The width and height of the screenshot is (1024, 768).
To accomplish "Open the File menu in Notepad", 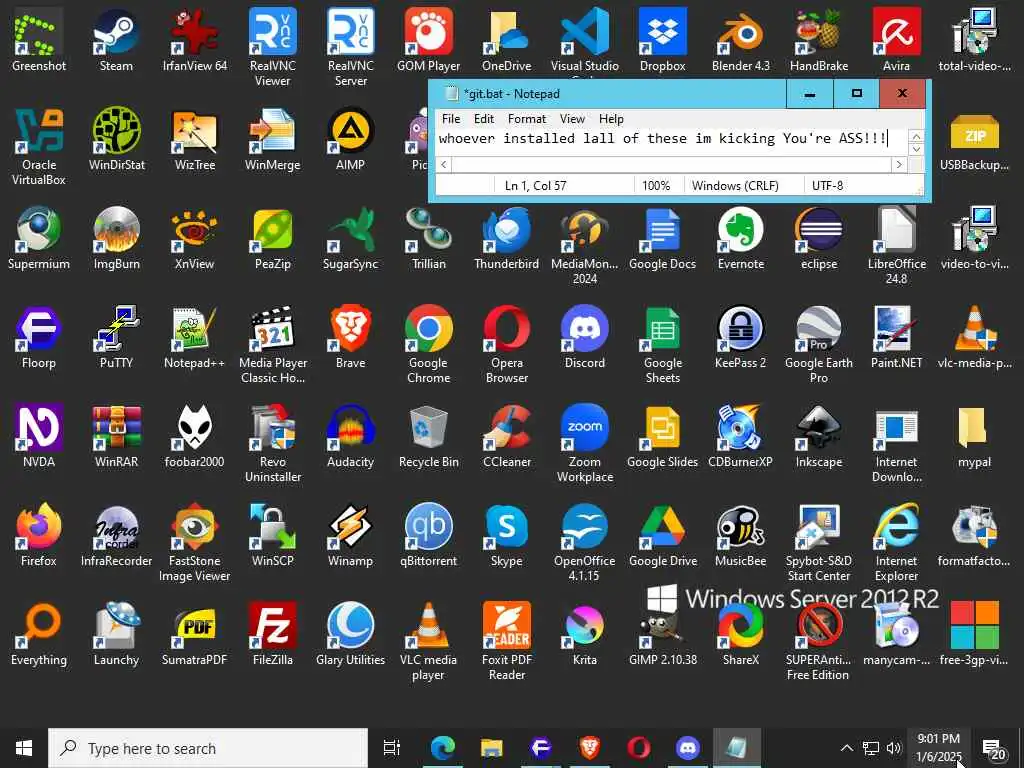I will 451,119.
